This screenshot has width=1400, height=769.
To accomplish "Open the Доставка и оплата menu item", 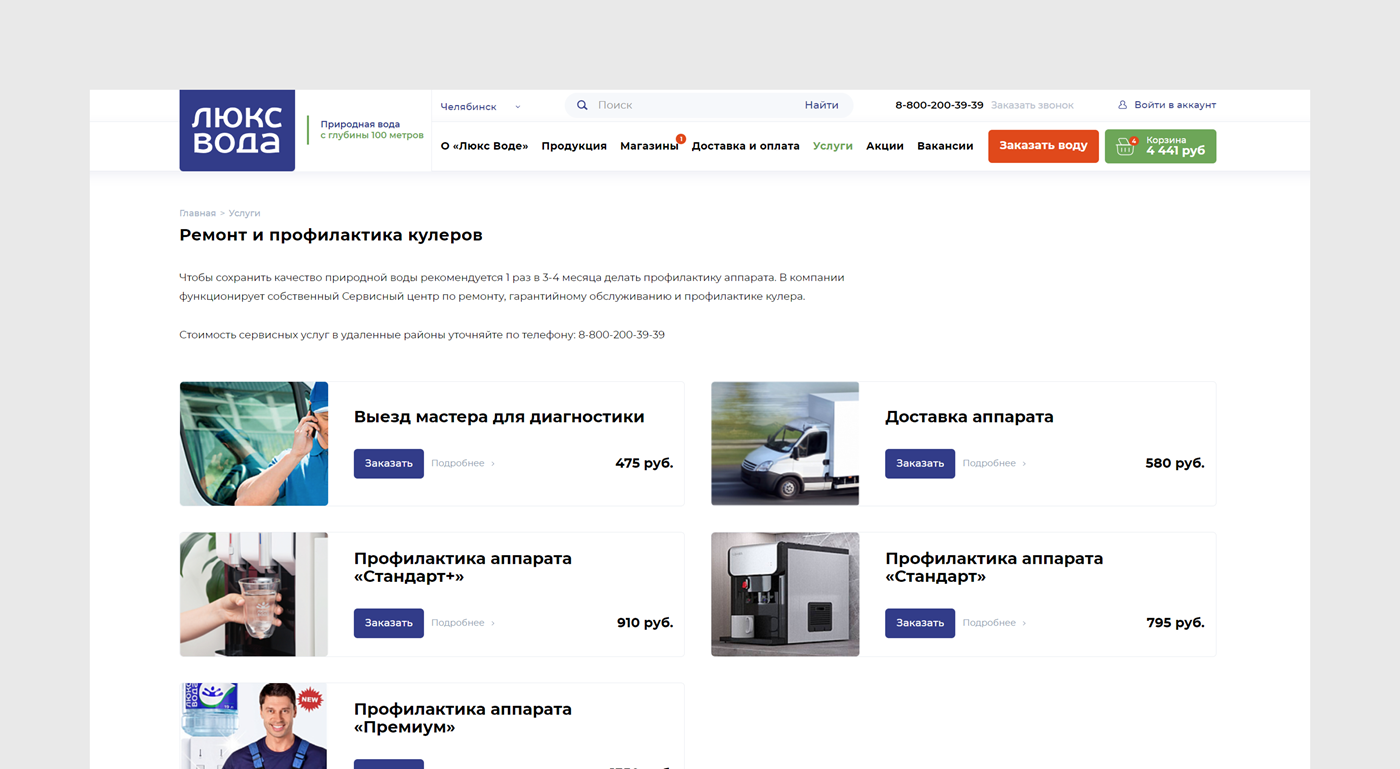I will [746, 146].
